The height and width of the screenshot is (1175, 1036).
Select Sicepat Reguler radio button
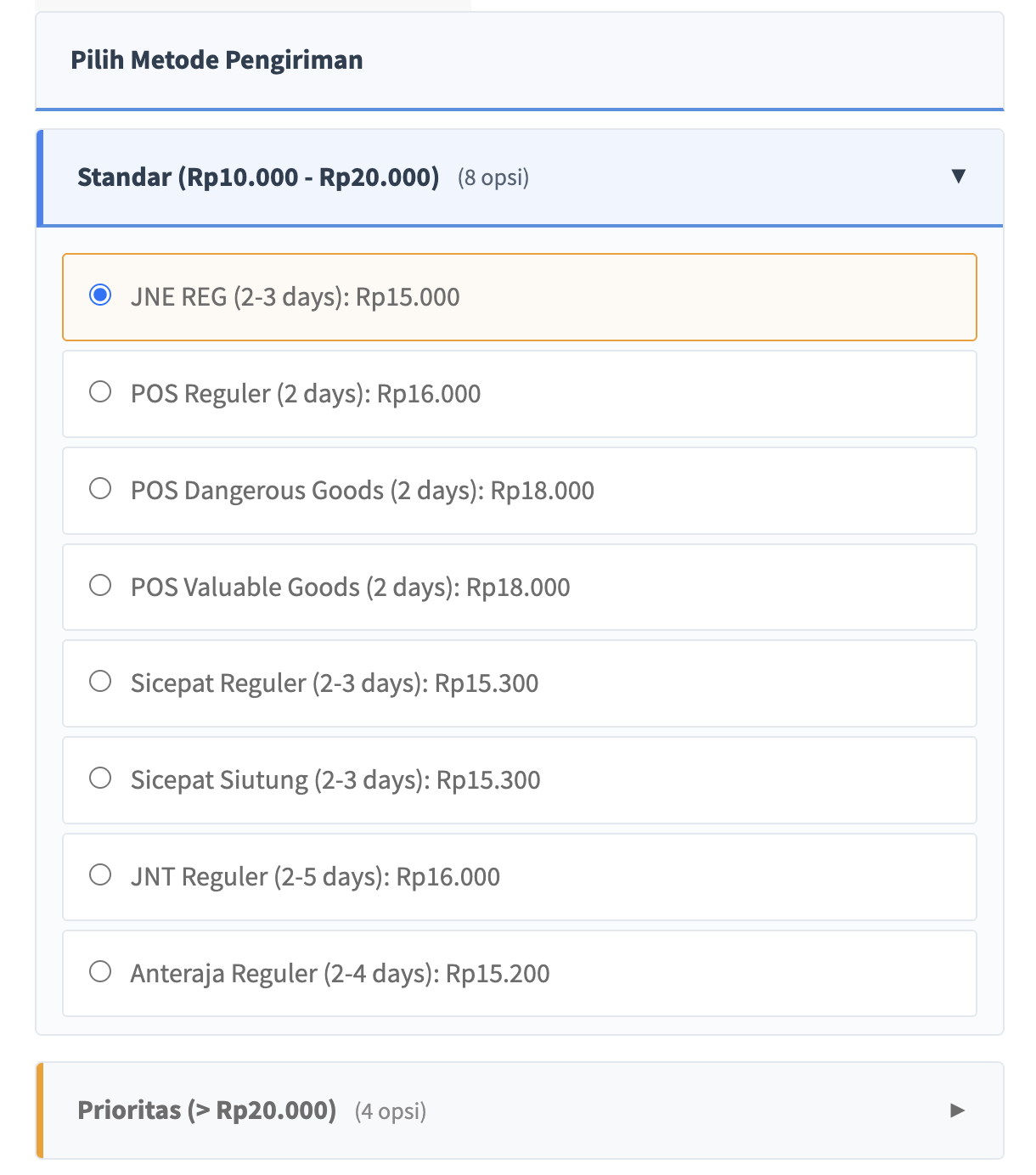click(100, 682)
